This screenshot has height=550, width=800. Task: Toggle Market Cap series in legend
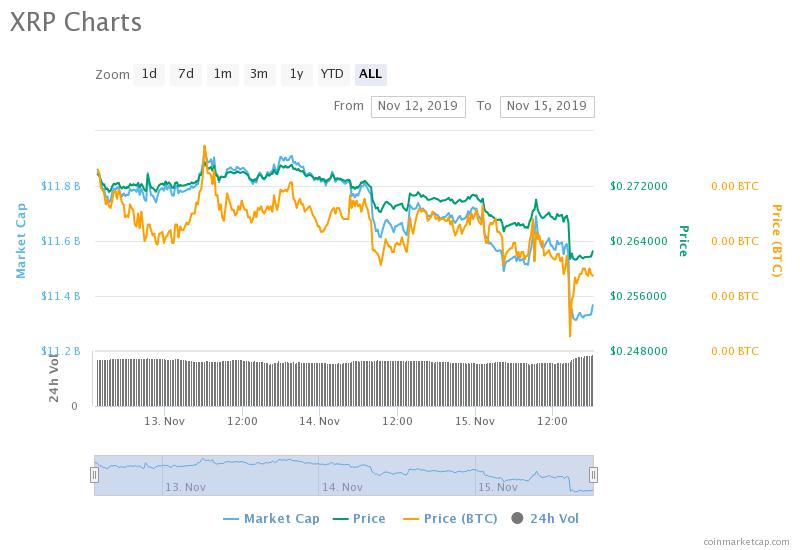point(271,519)
